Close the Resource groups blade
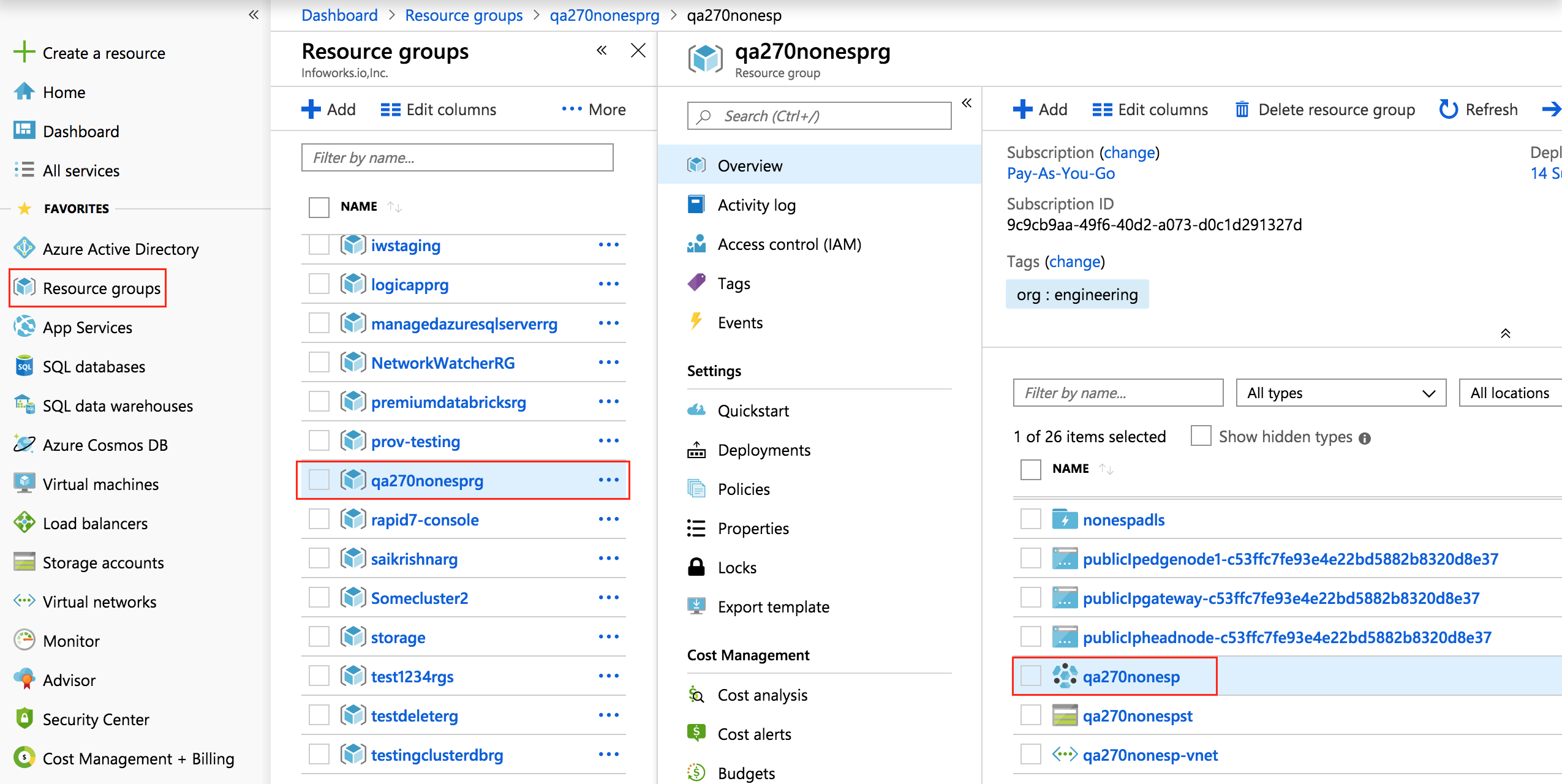Viewport: 1562px width, 784px height. click(x=638, y=50)
